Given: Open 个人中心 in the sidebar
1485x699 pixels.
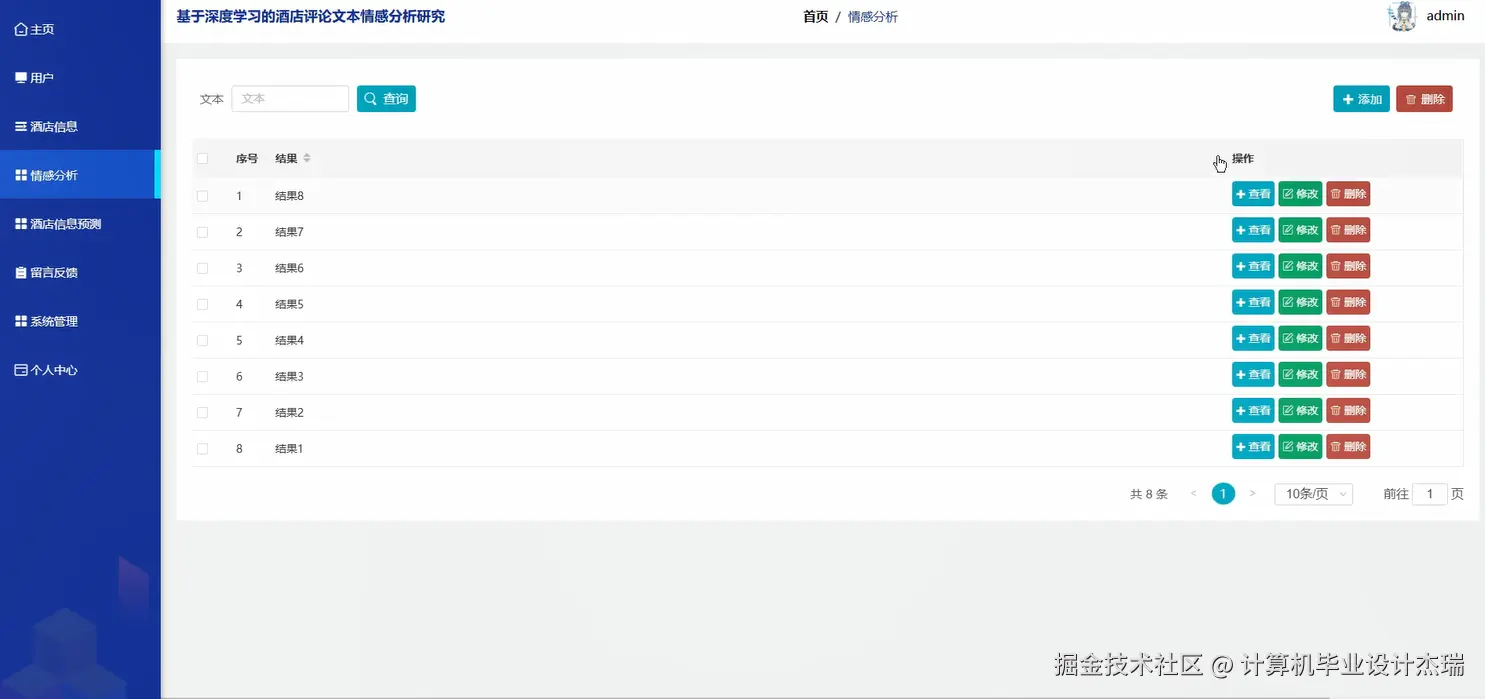Looking at the screenshot, I should coord(80,370).
